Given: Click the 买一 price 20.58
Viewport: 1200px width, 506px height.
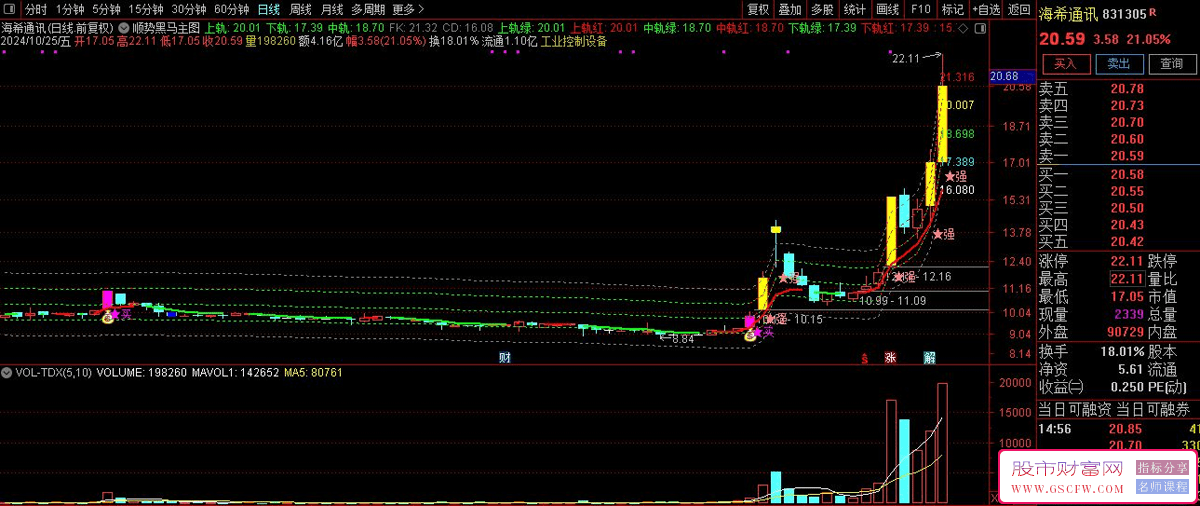Looking at the screenshot, I should 1127,175.
